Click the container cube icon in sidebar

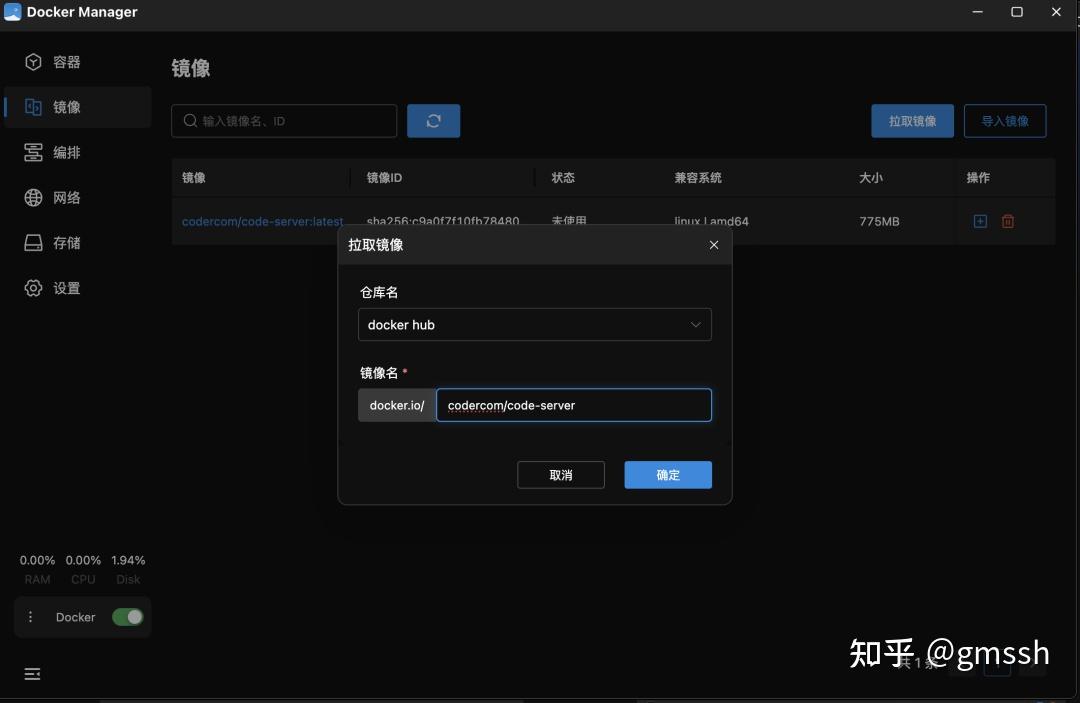(x=33, y=62)
